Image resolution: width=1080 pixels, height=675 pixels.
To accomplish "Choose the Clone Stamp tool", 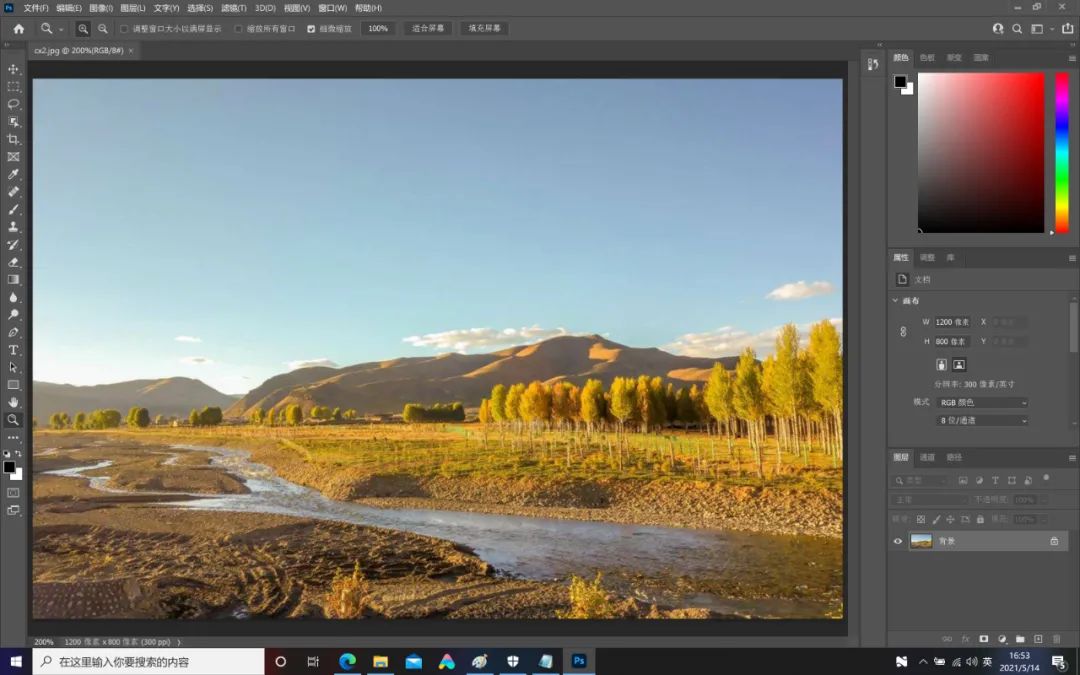I will (x=13, y=226).
